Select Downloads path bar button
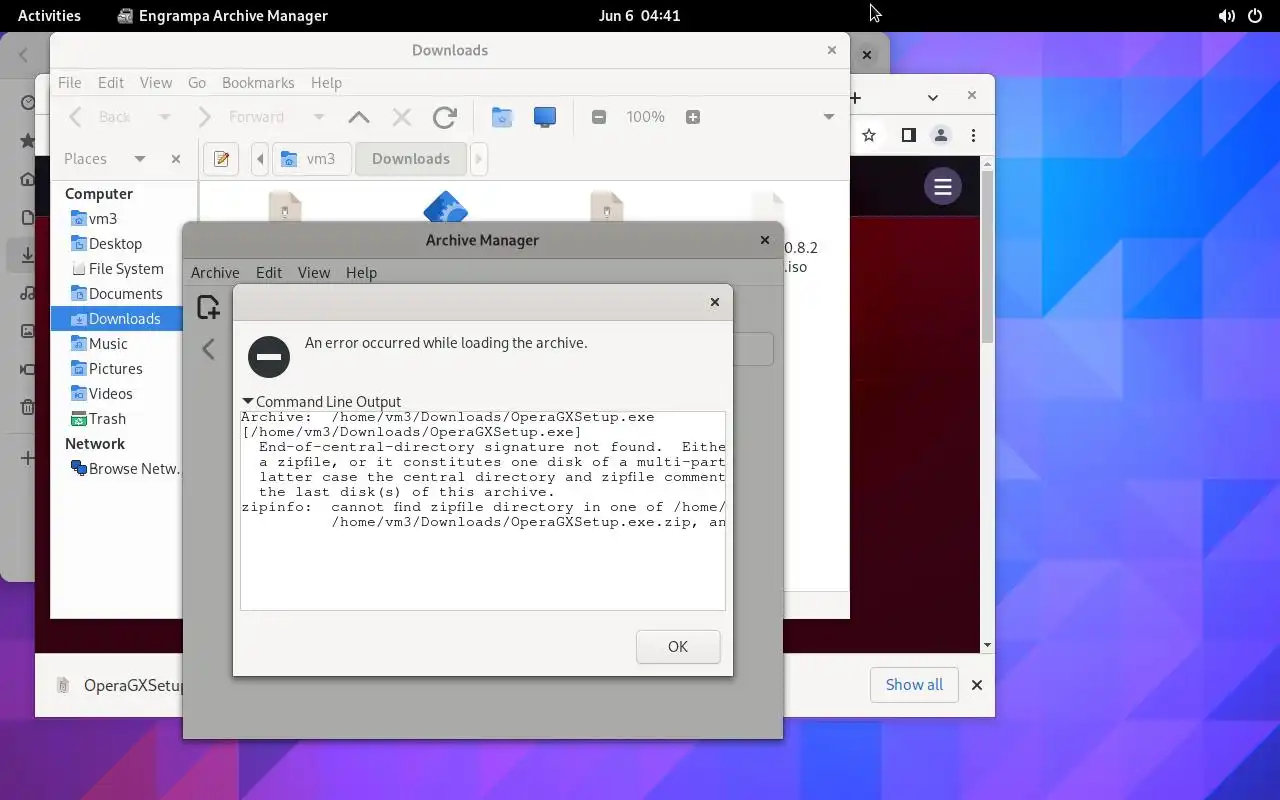 pyautogui.click(x=411, y=159)
